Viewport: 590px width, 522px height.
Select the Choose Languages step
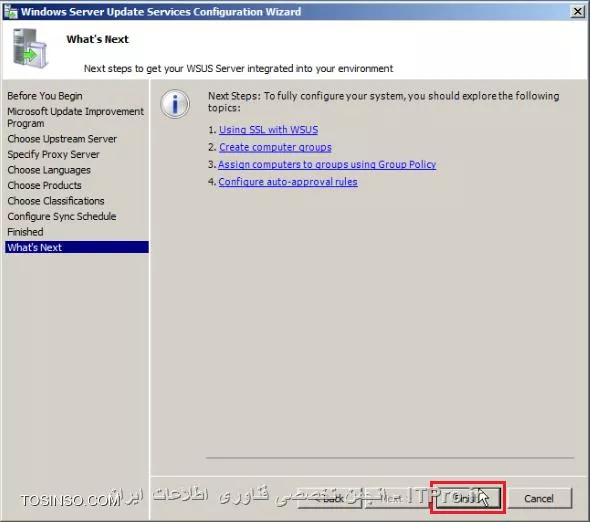[49, 170]
